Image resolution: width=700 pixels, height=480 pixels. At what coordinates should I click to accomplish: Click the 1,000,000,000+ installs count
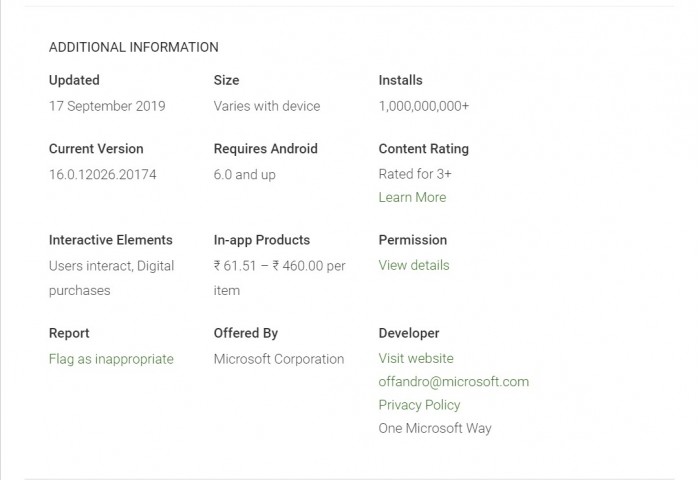pyautogui.click(x=424, y=106)
